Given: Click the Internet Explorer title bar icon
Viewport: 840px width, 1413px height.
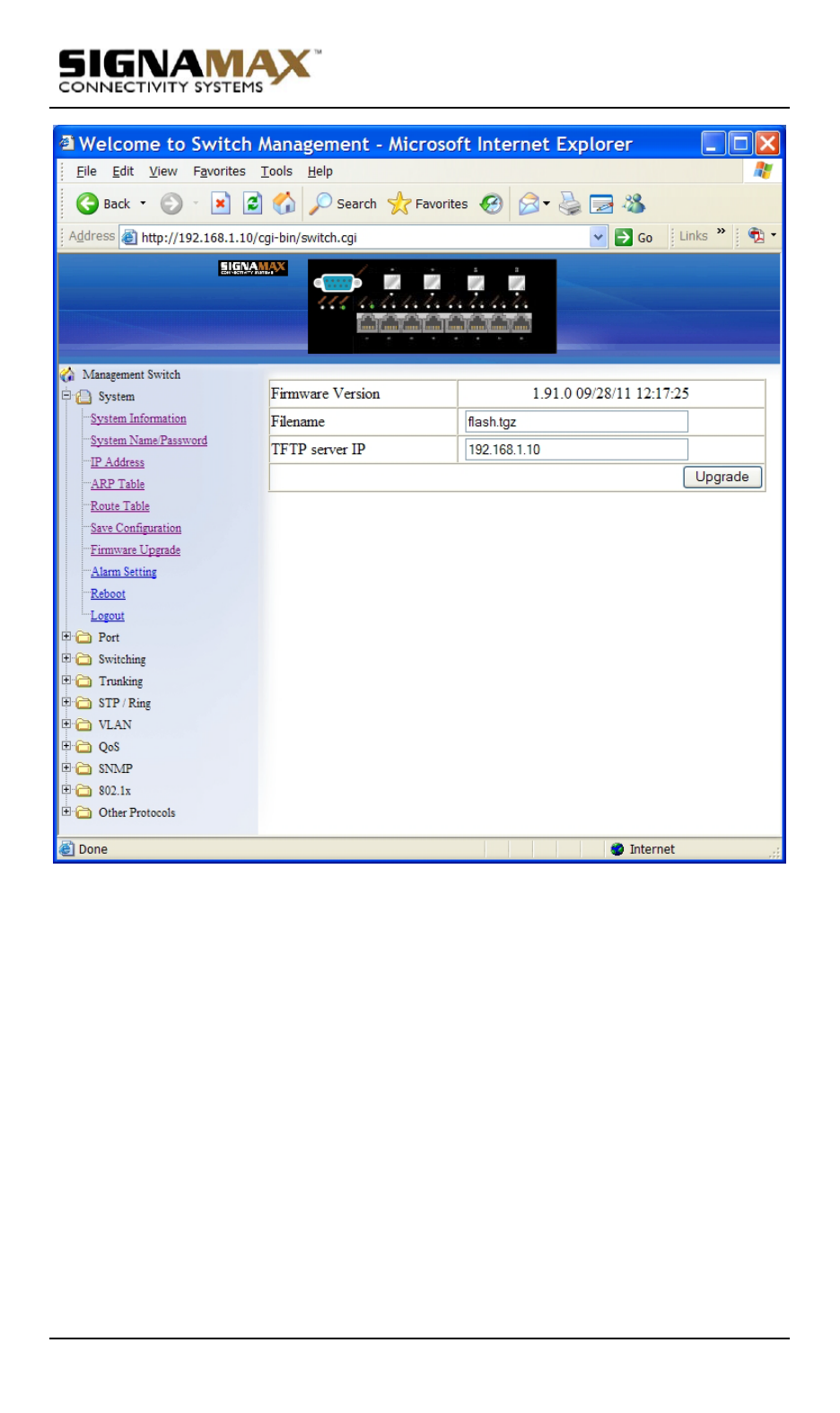Looking at the screenshot, I should pyautogui.click(x=67, y=143).
